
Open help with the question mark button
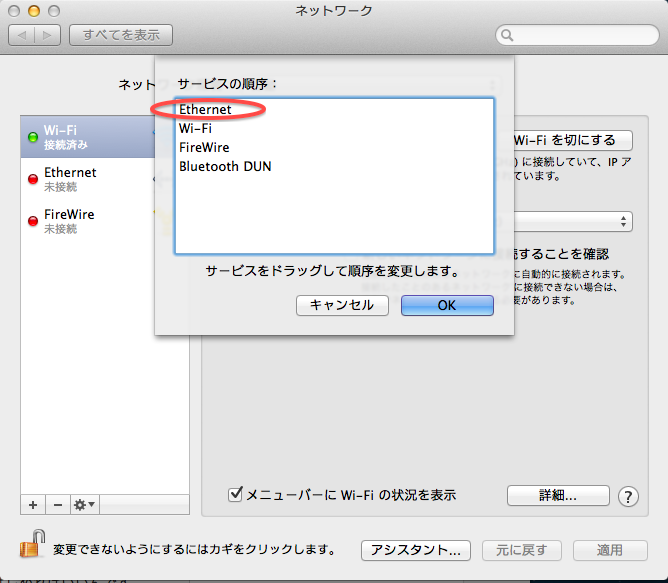pyautogui.click(x=628, y=496)
